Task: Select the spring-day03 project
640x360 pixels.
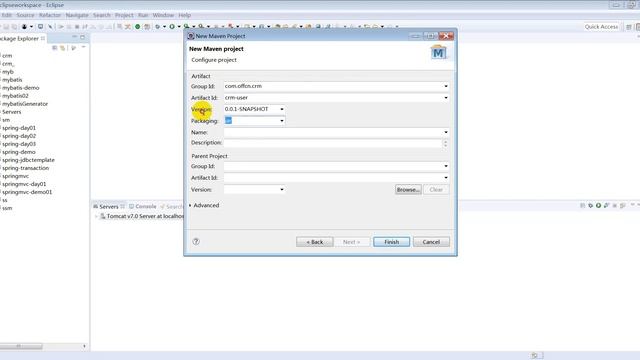Action: (19, 144)
